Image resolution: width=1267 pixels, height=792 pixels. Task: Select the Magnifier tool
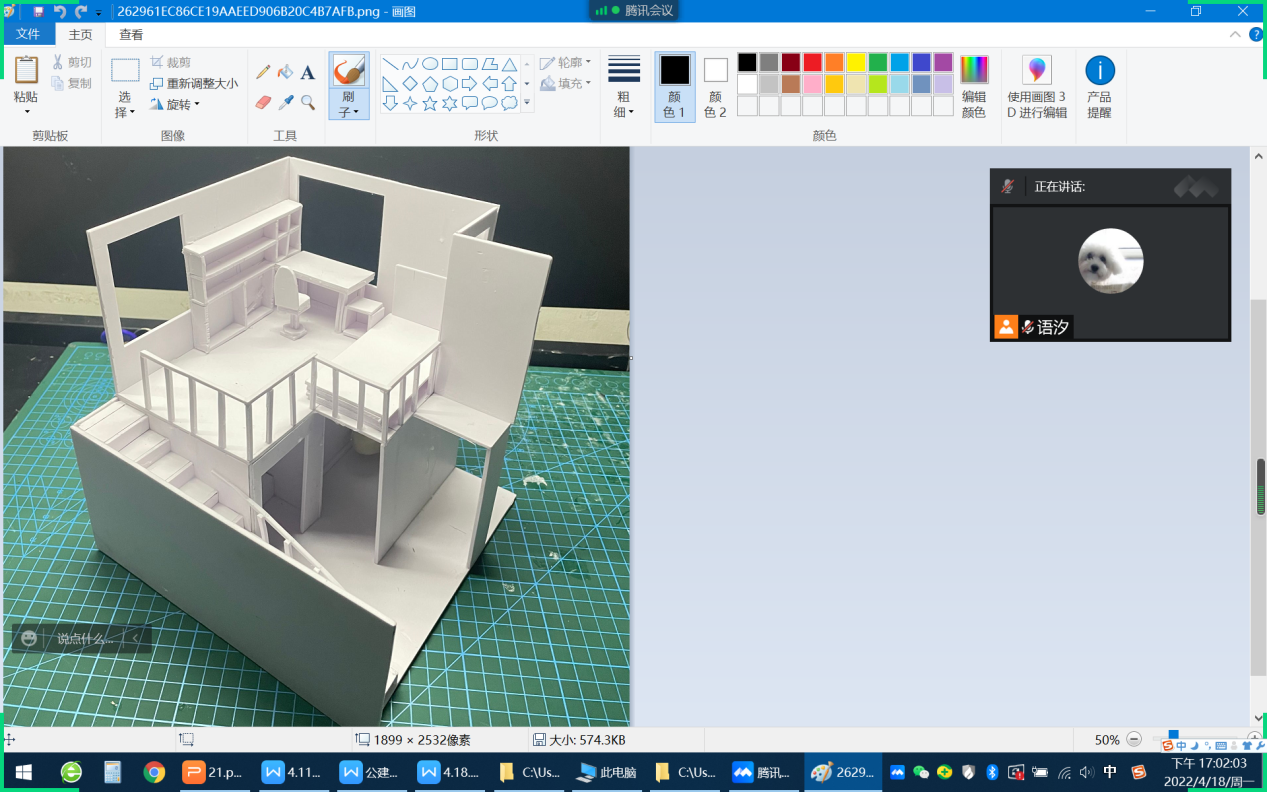coord(308,102)
